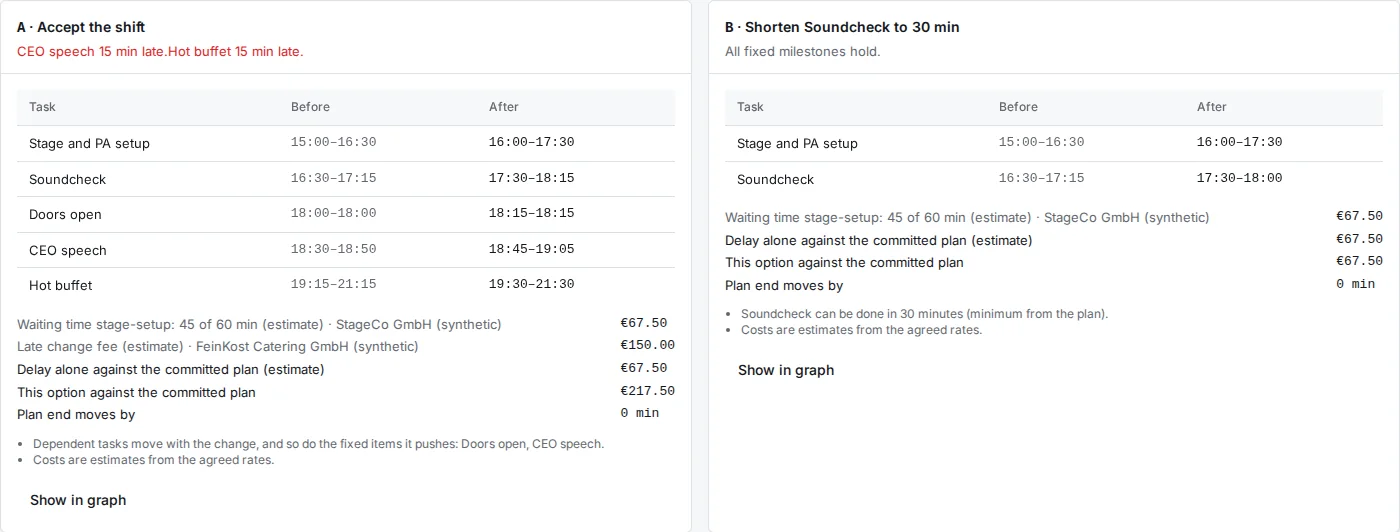Click the After column header in card B
Screen dimensions: 1400x532
click(x=1212, y=107)
